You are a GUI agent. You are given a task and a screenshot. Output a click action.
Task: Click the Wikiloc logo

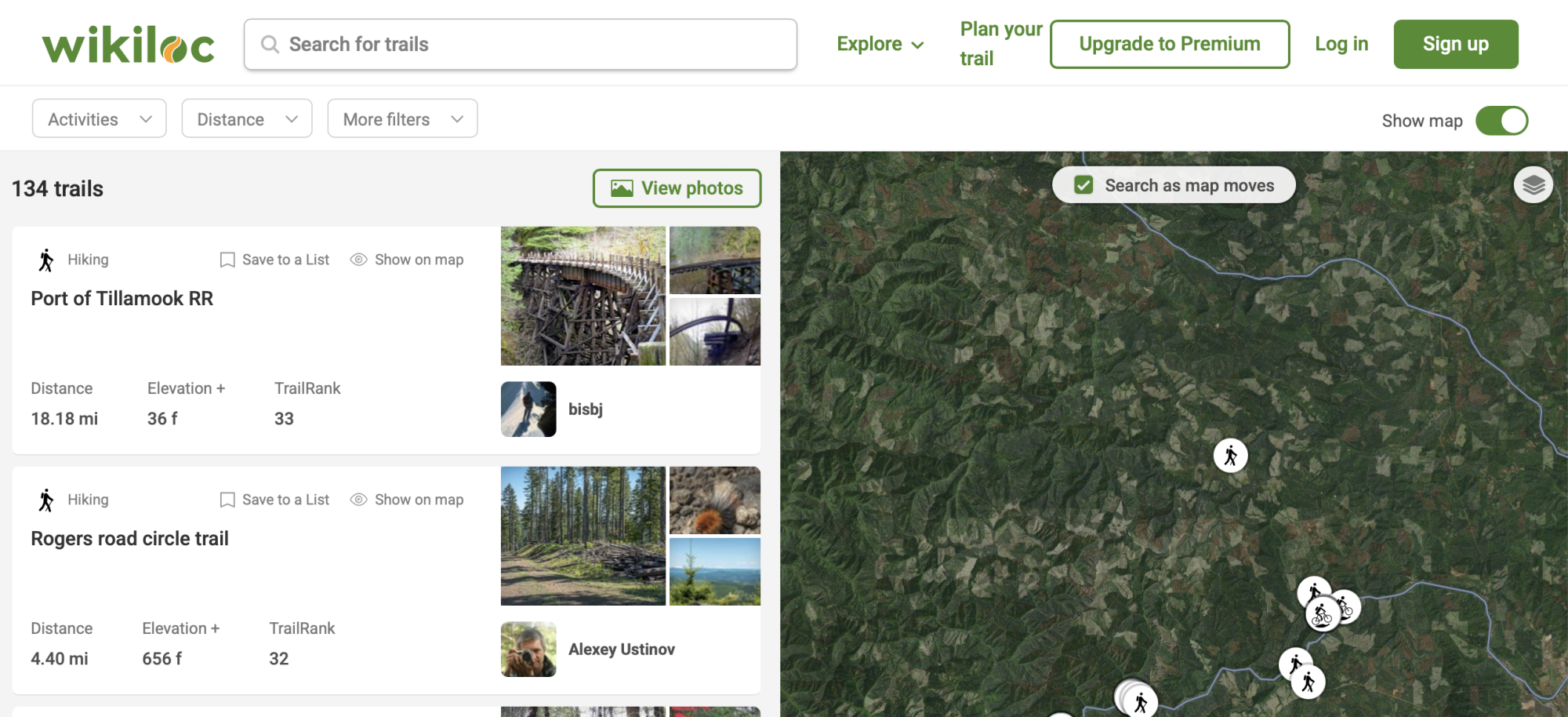tap(128, 44)
